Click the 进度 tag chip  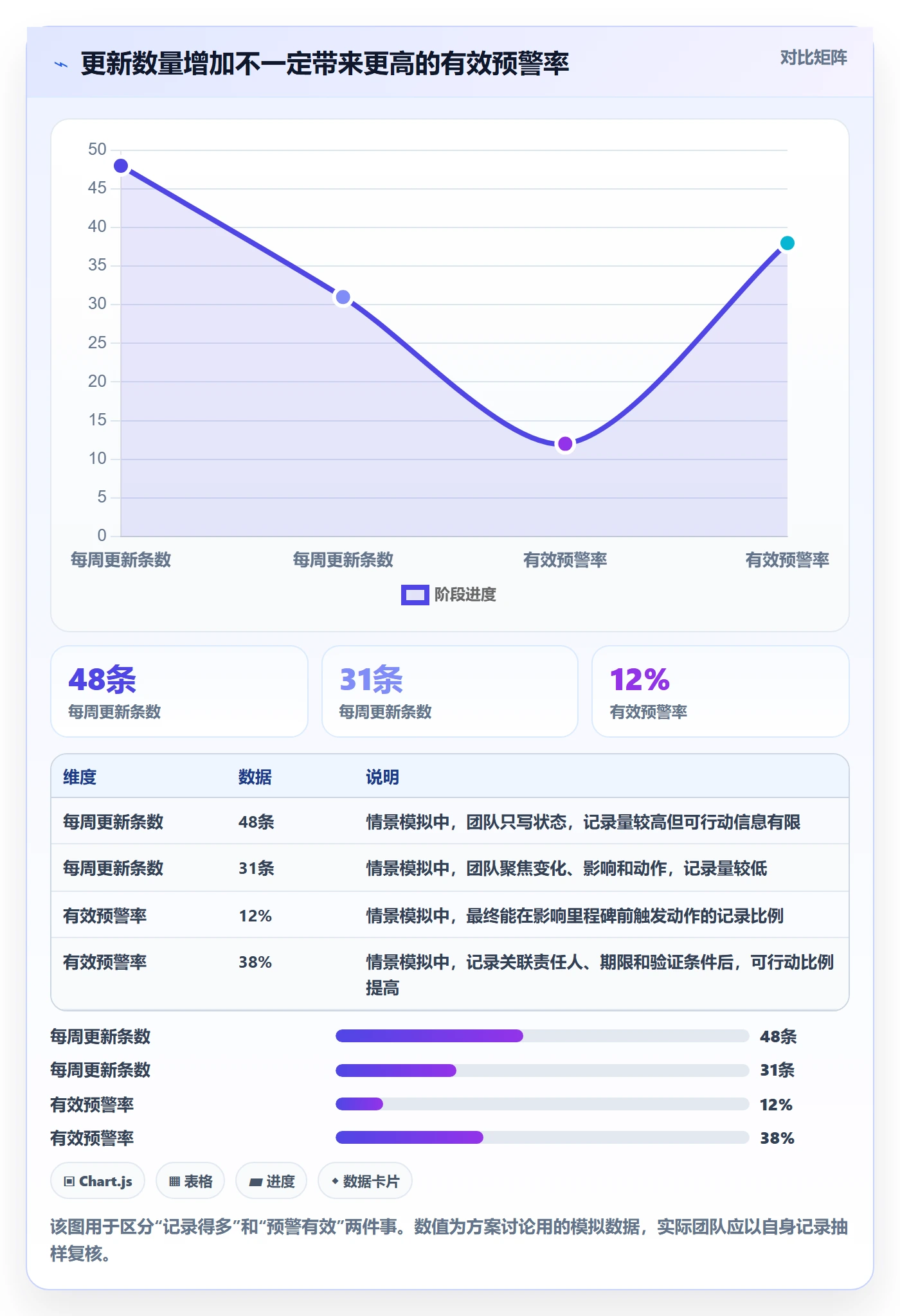pyautogui.click(x=271, y=1181)
